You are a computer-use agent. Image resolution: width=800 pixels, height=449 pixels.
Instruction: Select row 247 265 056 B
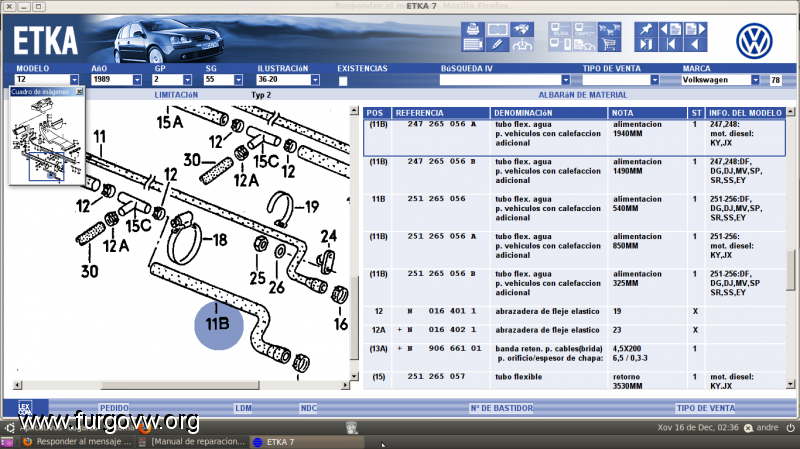574,175
